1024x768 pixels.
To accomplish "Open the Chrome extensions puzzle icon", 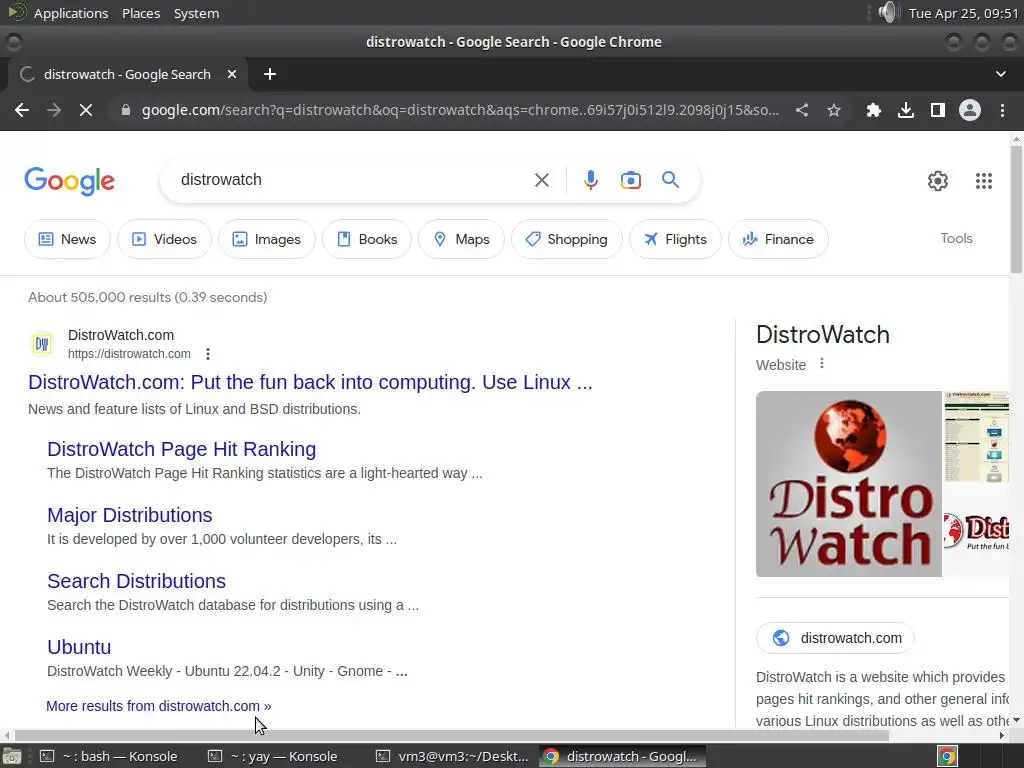I will click(x=873, y=110).
